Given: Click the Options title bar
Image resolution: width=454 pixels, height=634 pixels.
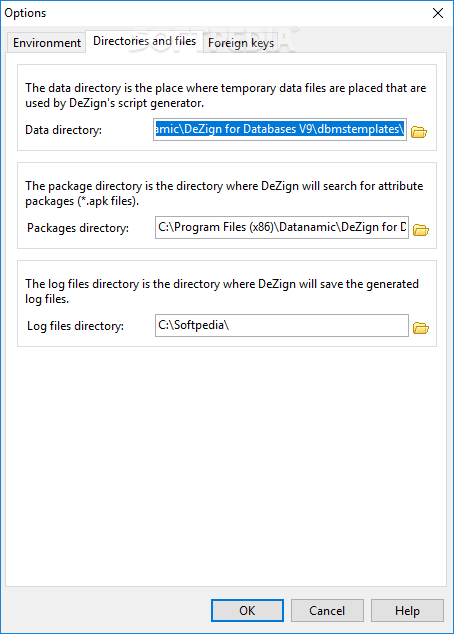Looking at the screenshot, I should [214, 13].
